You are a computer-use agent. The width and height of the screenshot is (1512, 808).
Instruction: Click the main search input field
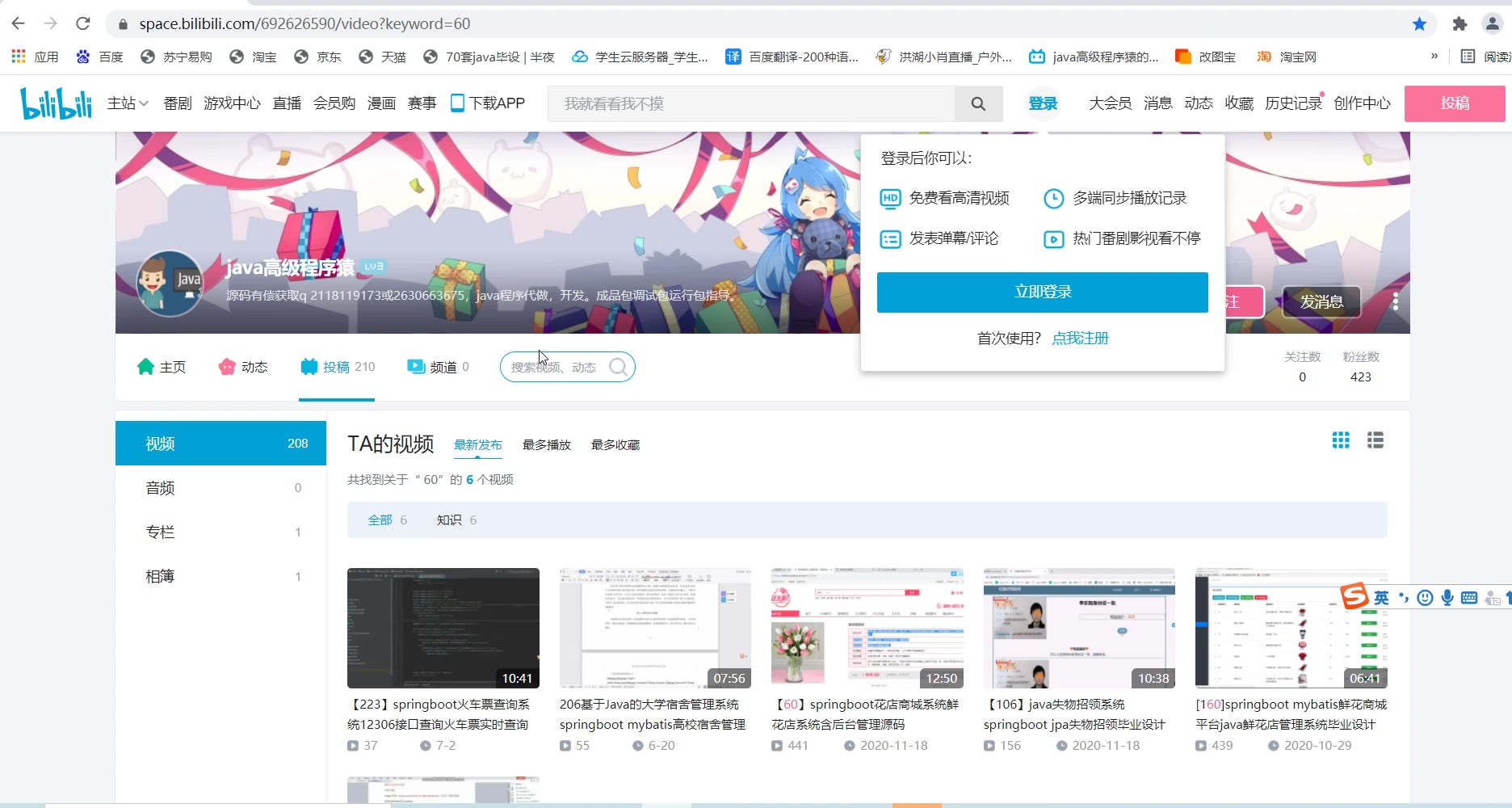pos(751,103)
